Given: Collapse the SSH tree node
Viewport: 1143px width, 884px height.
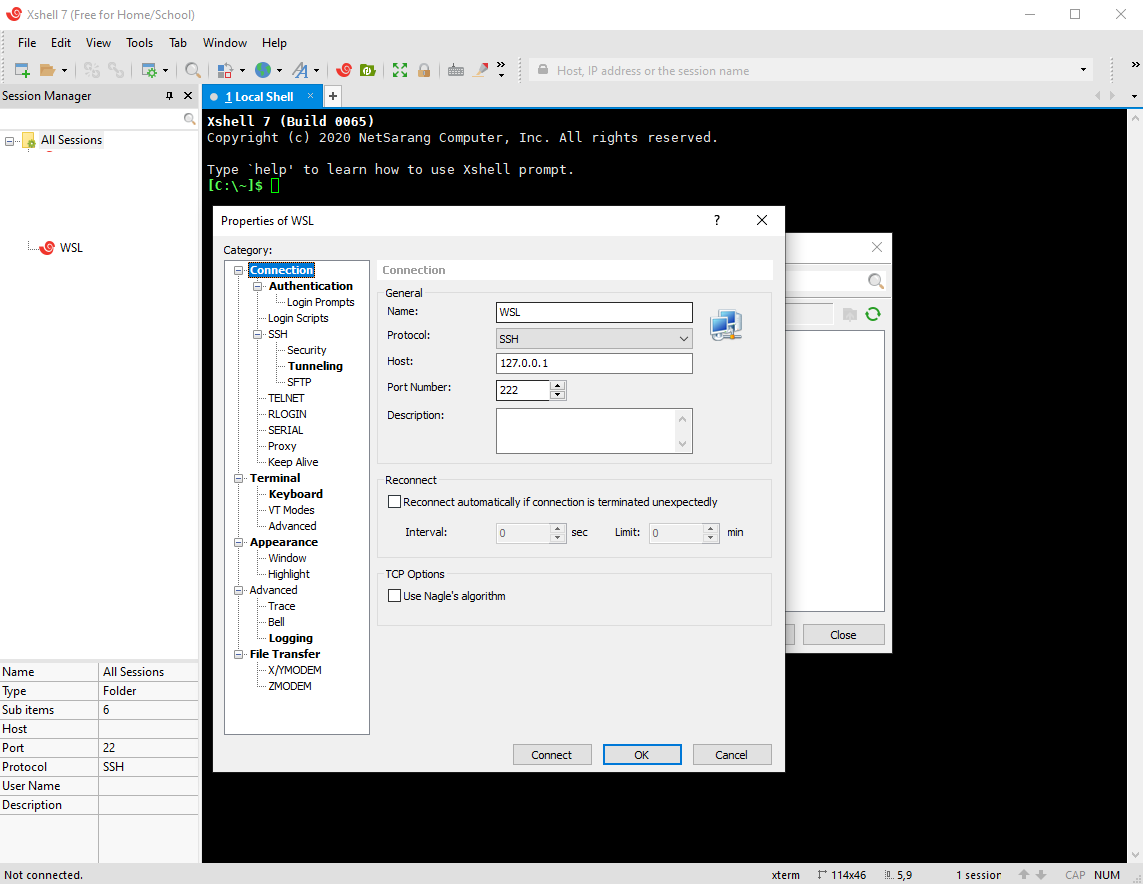Looking at the screenshot, I should [257, 335].
